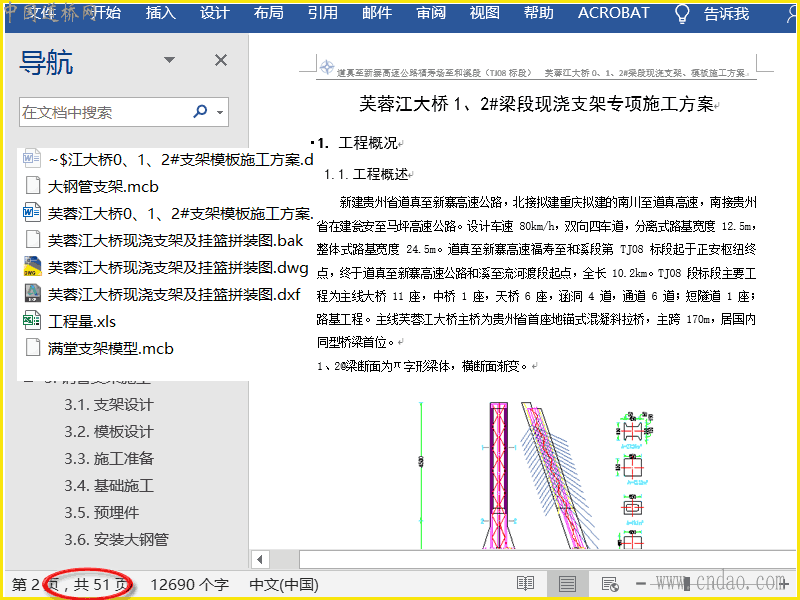Close the 导航 navigation pane
The height and width of the screenshot is (600, 800).
coord(221,60)
